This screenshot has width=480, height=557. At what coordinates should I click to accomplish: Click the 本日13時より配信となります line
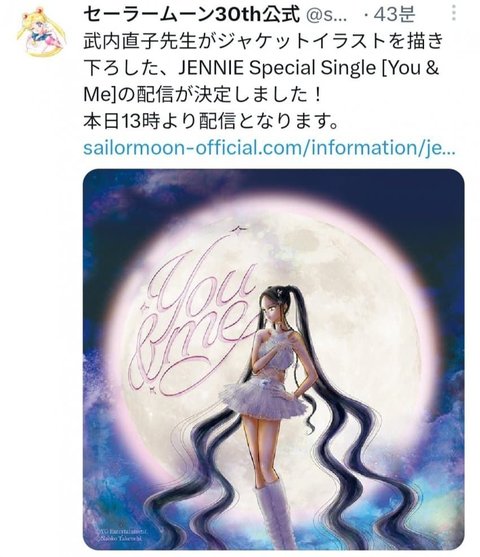coord(210,121)
